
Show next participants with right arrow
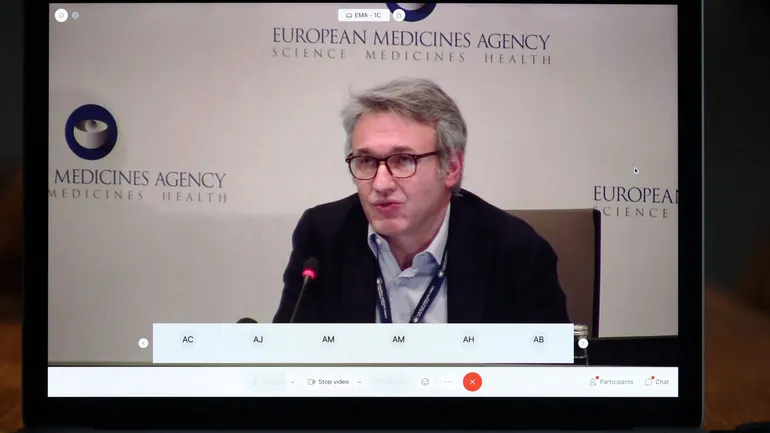(583, 343)
